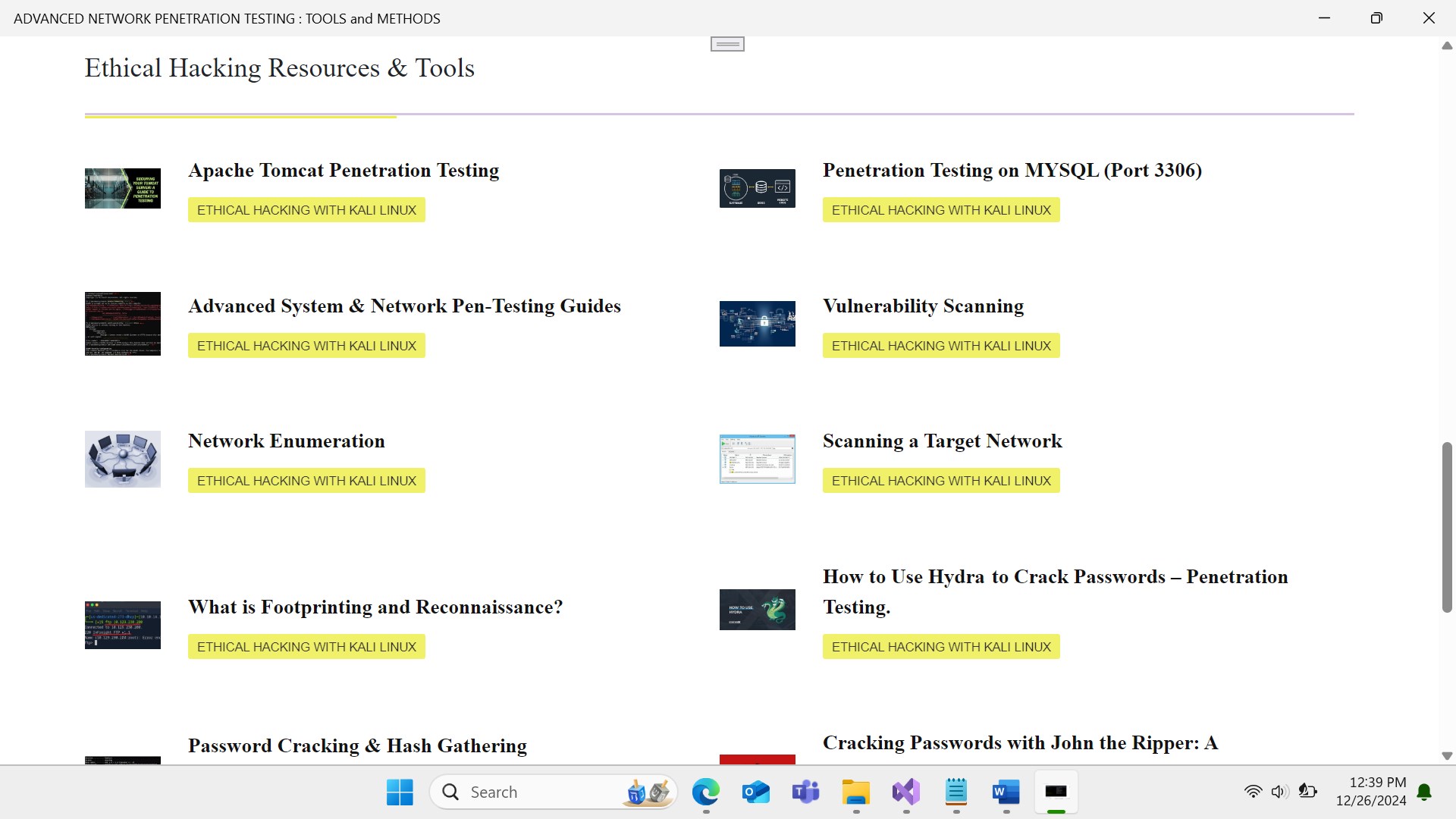Image resolution: width=1456 pixels, height=819 pixels.
Task: Click the Apache Tomcat article thumbnail
Action: [x=123, y=188]
